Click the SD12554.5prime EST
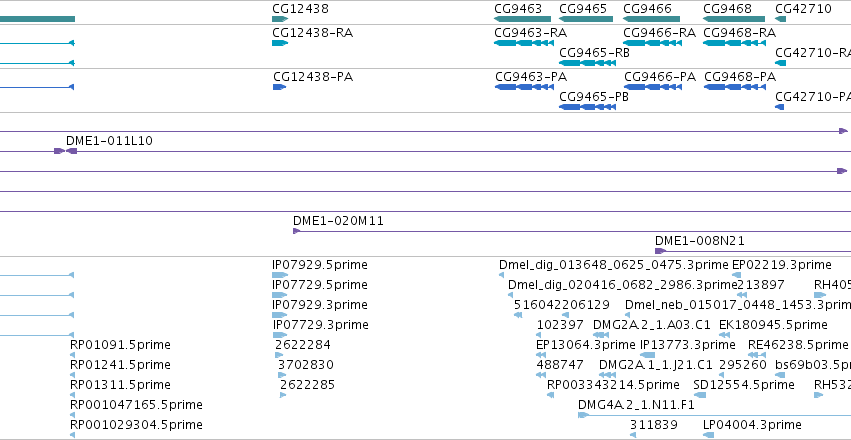The width and height of the screenshot is (851, 440). (700, 395)
